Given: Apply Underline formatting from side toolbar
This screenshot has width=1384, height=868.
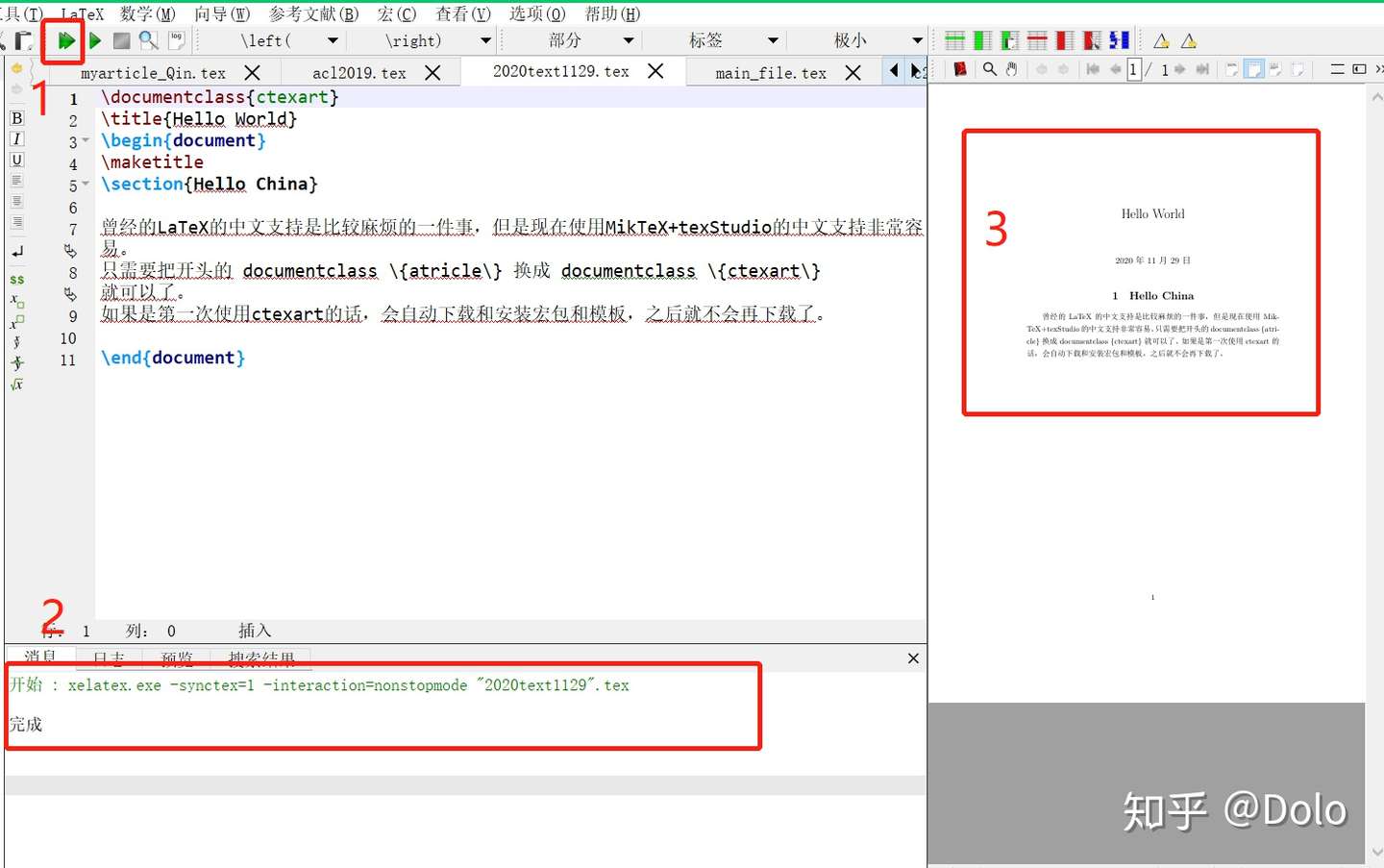Looking at the screenshot, I should 16,160.
